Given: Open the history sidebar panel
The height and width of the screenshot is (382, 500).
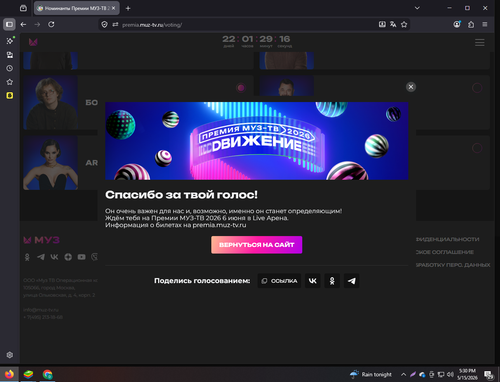Looking at the screenshot, I should pyautogui.click(x=10, y=68).
